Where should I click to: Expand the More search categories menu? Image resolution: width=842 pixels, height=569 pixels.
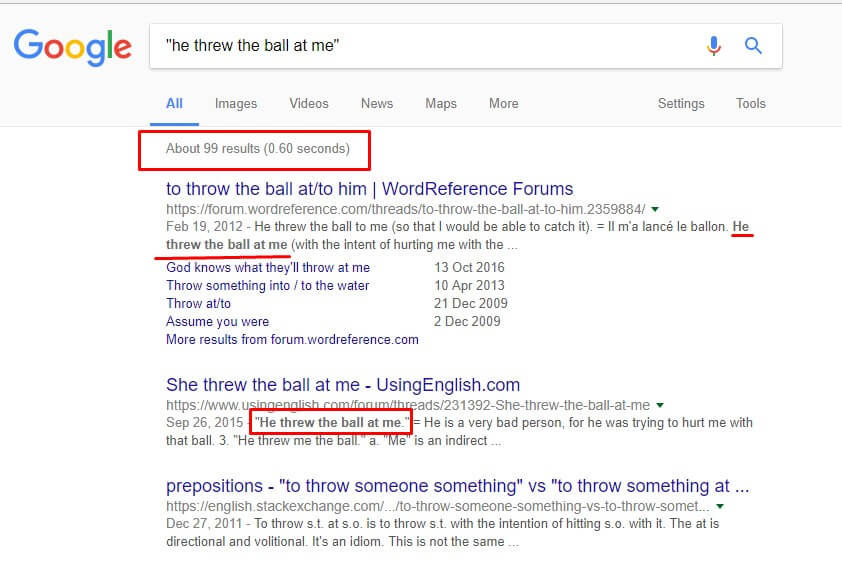tap(504, 104)
